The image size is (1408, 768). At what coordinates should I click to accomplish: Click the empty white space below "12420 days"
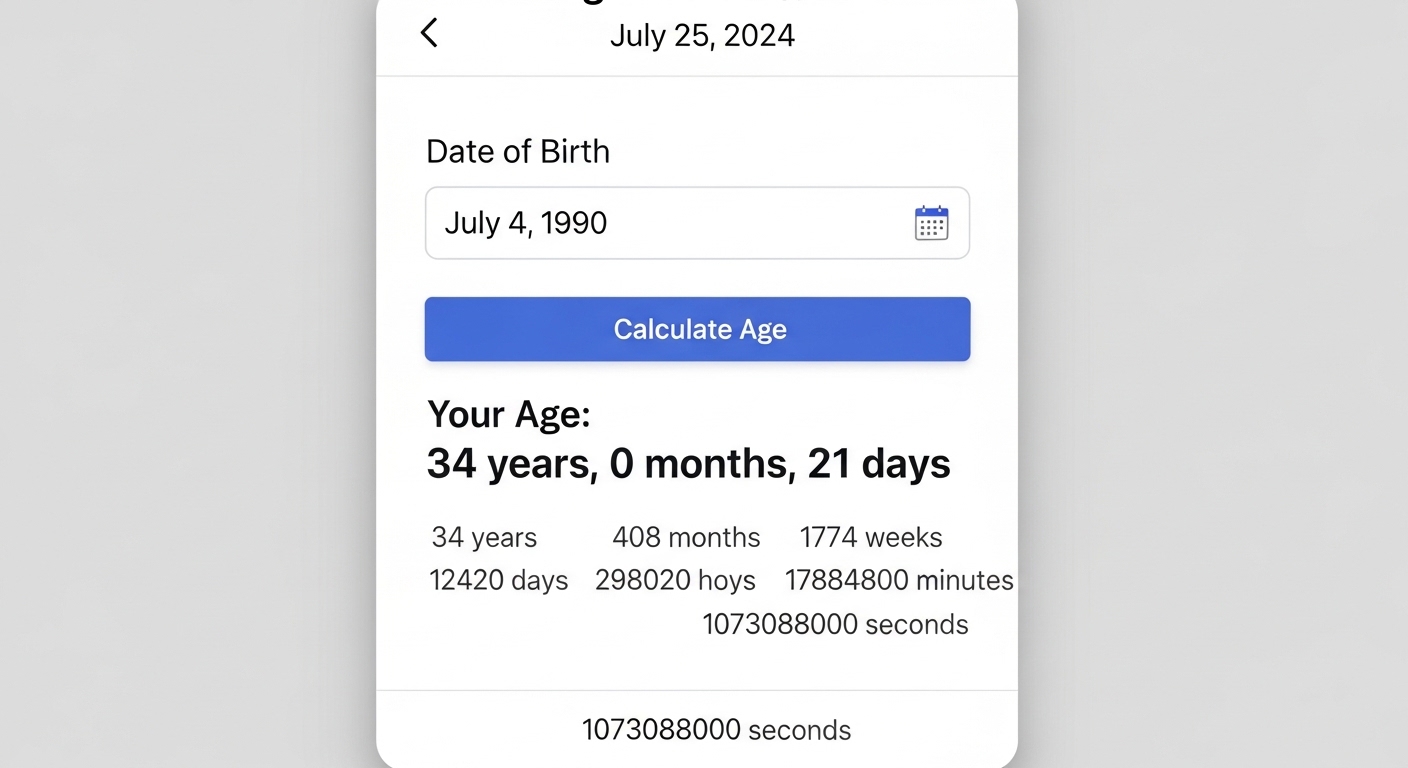point(498,640)
